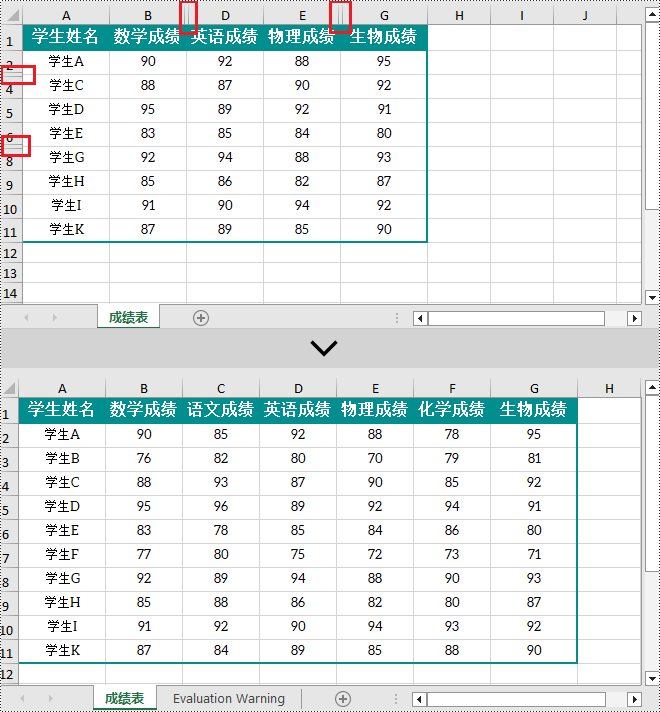Click bottom workbook vertical scroll up arrow
This screenshot has height=712, width=660.
tap(652, 387)
